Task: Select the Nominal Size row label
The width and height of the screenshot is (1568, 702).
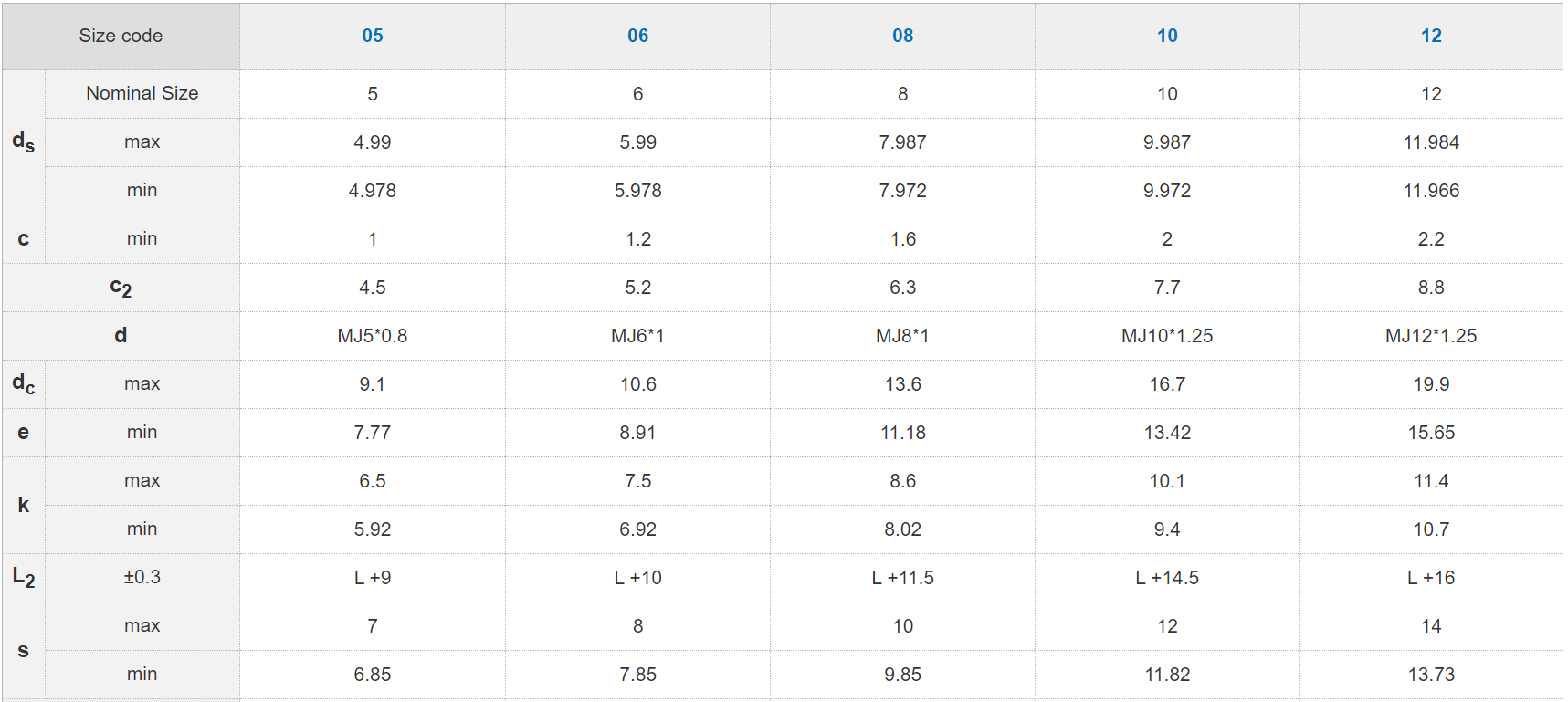Action: [142, 93]
